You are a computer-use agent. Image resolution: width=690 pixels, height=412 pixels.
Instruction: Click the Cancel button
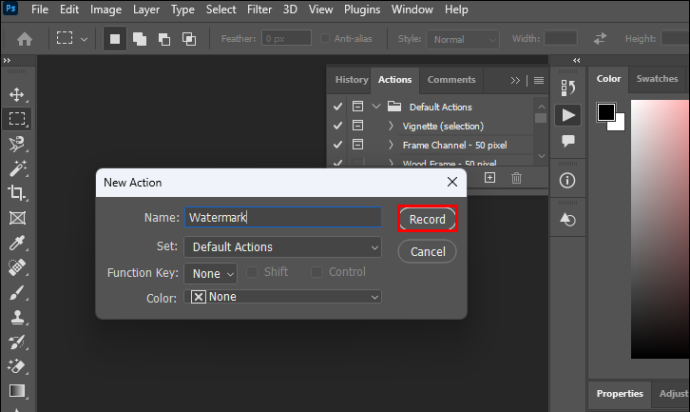pyautogui.click(x=427, y=251)
